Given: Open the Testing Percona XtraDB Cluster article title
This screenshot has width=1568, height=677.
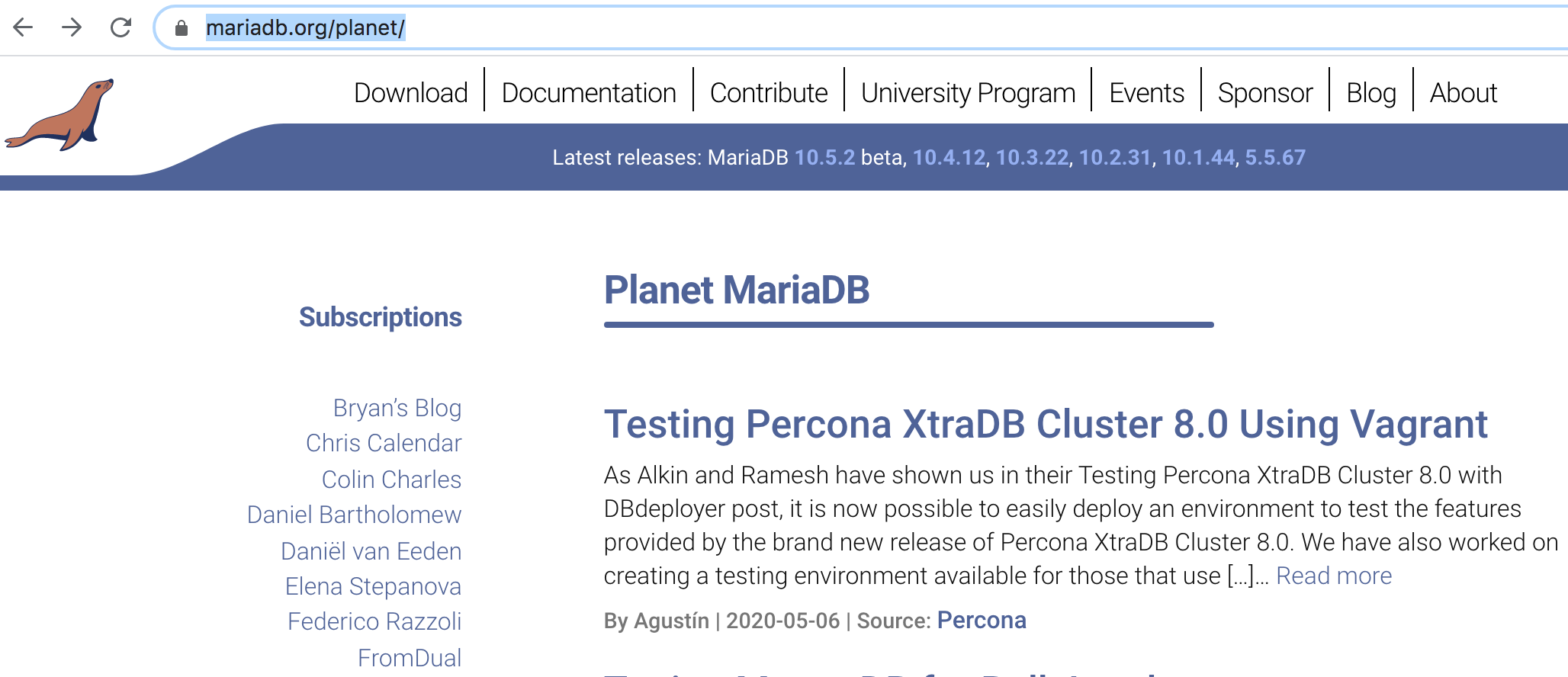Looking at the screenshot, I should pos(1046,424).
